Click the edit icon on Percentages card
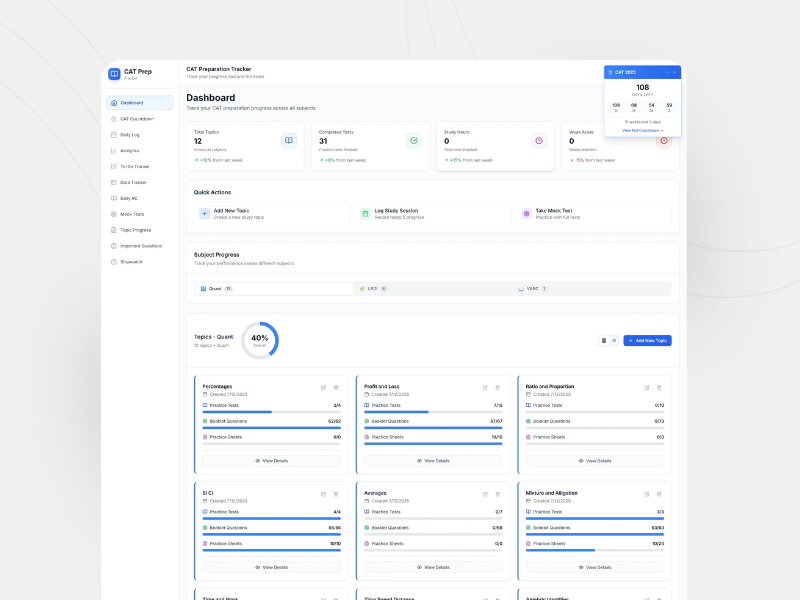 [323, 387]
